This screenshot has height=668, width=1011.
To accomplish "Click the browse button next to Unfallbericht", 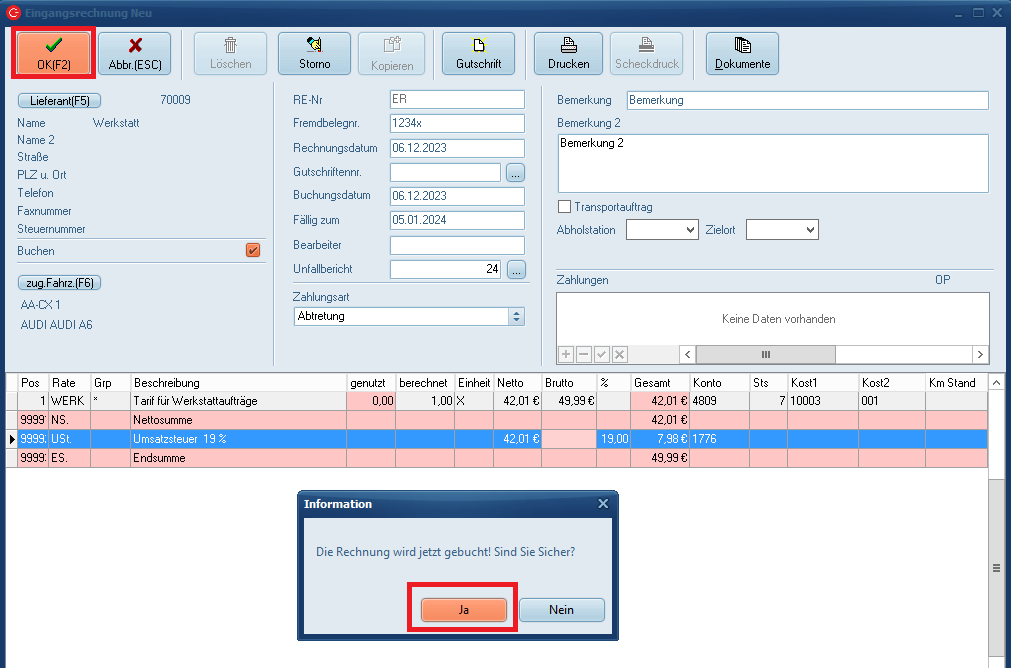I will 516,269.
